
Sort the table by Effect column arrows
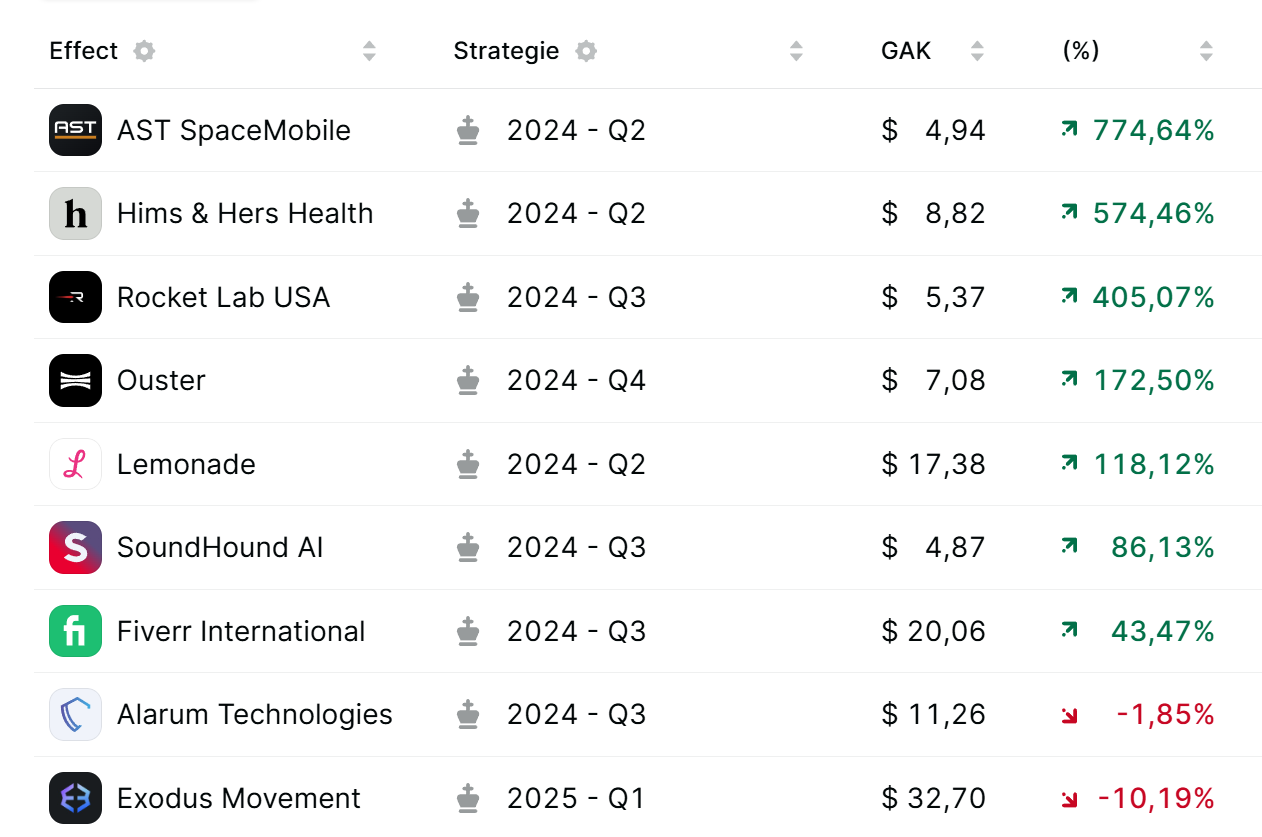point(369,51)
